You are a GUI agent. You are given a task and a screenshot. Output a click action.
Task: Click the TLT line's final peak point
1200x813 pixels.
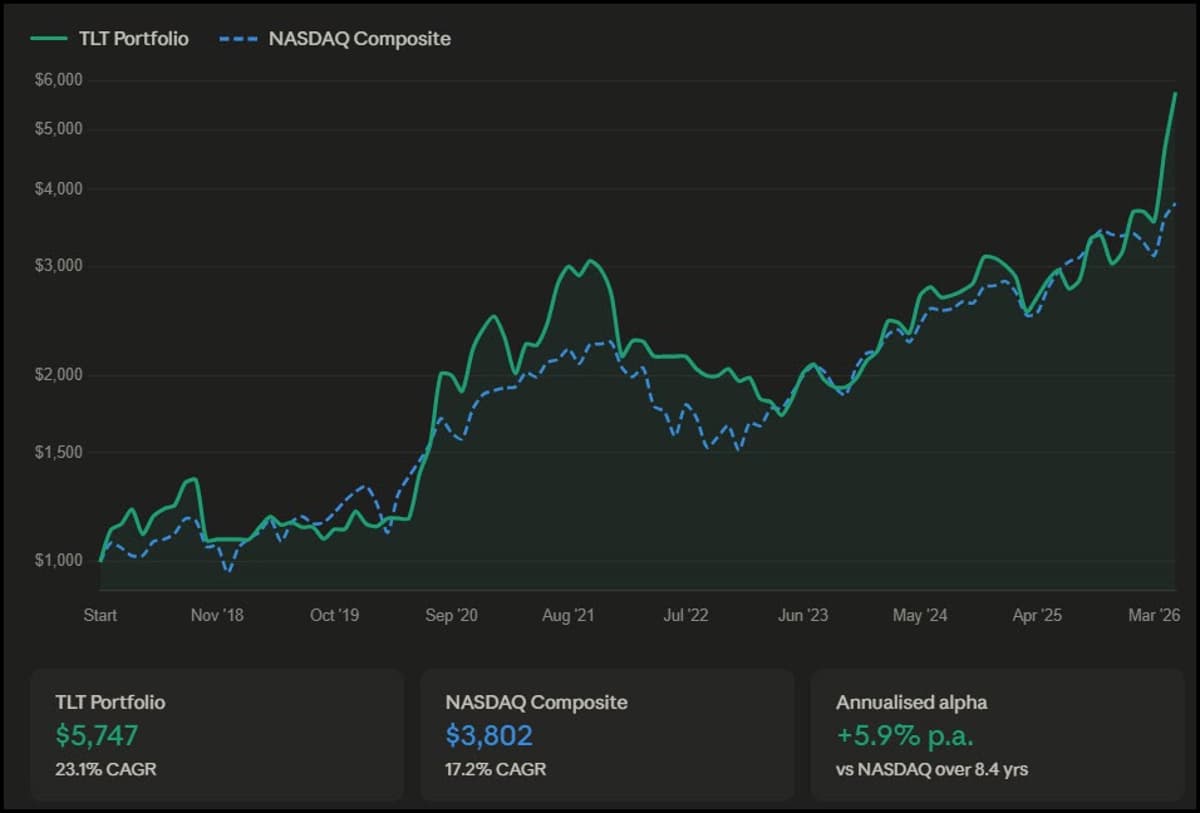click(1175, 93)
